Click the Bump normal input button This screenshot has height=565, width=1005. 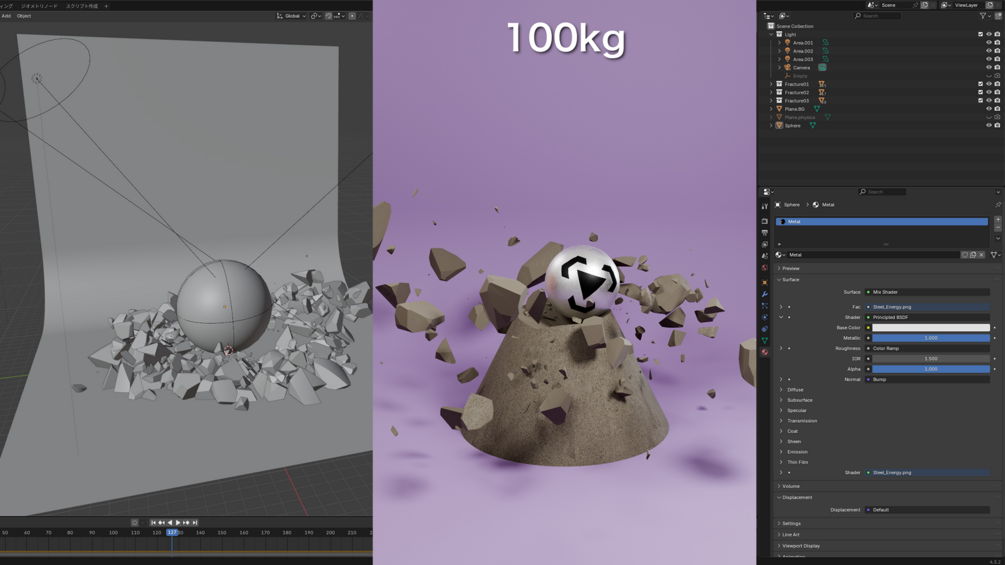(x=927, y=379)
